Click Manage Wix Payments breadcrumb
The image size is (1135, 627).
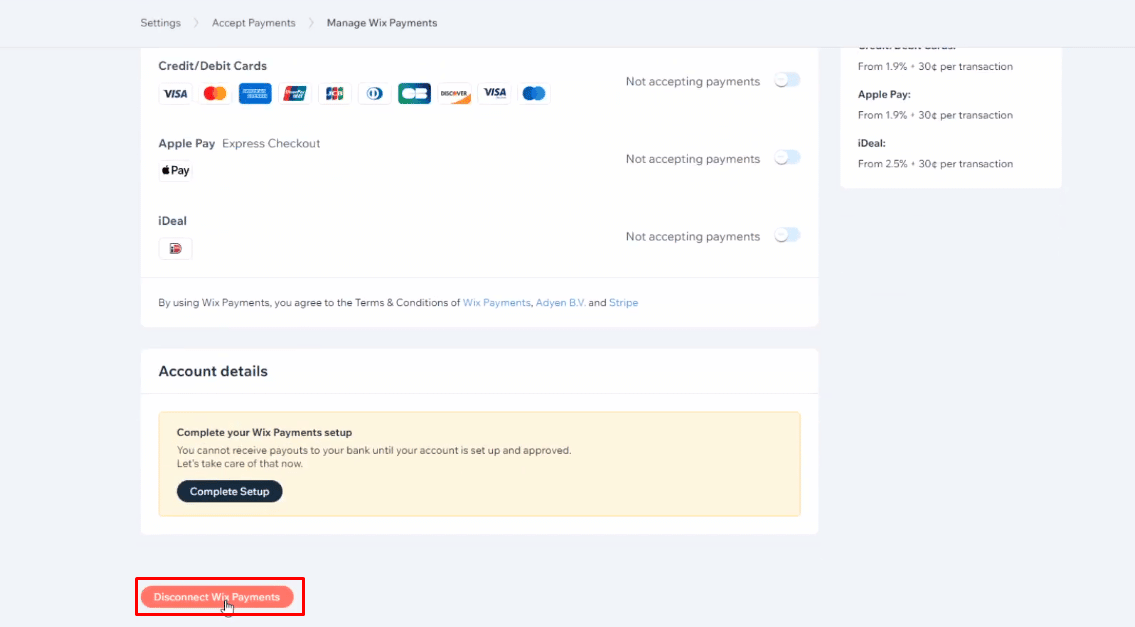[381, 23]
